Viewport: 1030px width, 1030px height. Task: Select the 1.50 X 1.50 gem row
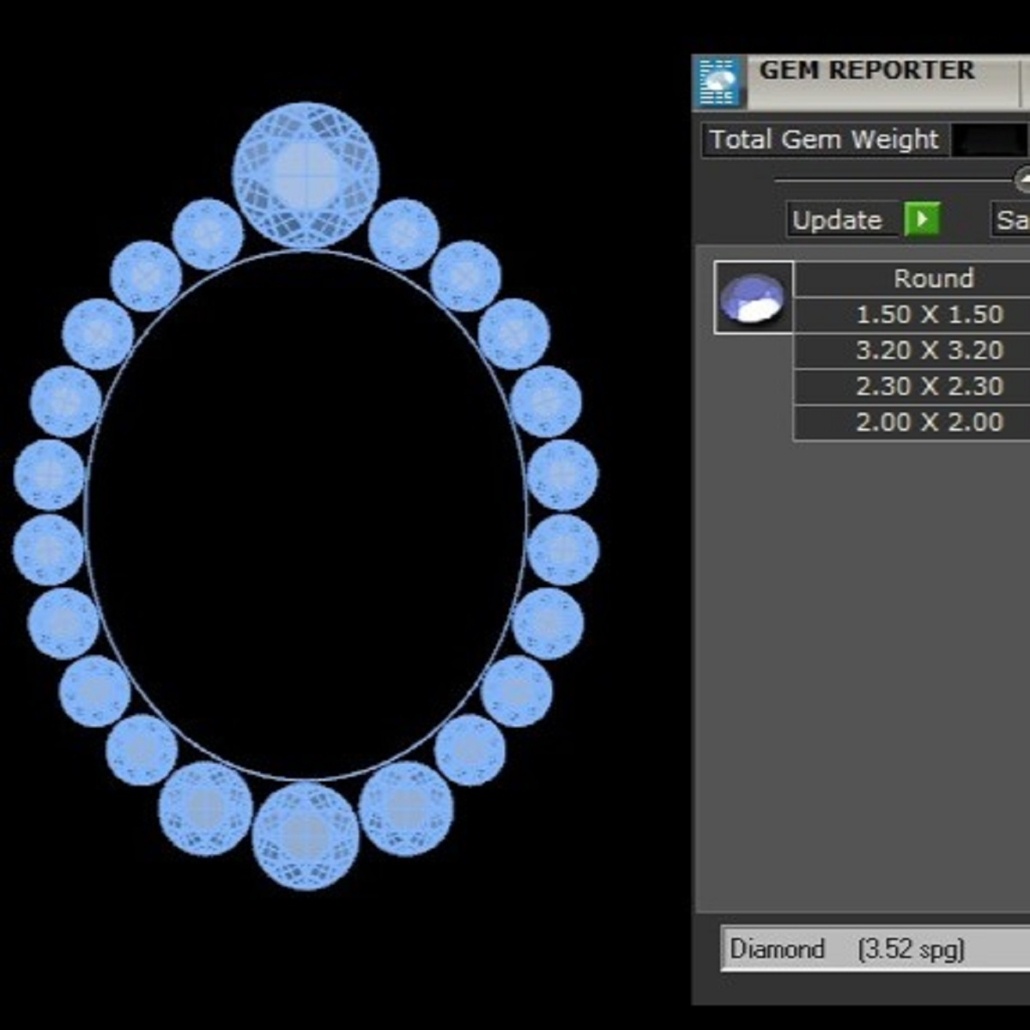tap(929, 314)
